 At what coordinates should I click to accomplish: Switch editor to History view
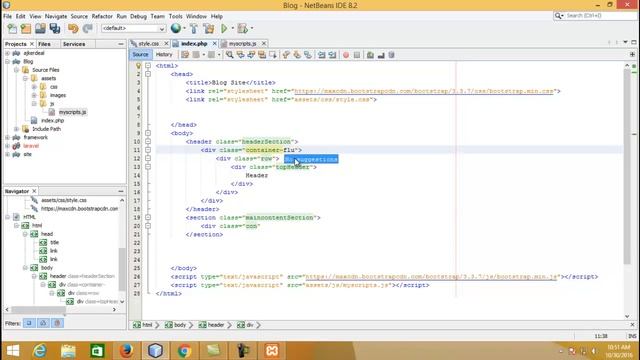coord(164,54)
